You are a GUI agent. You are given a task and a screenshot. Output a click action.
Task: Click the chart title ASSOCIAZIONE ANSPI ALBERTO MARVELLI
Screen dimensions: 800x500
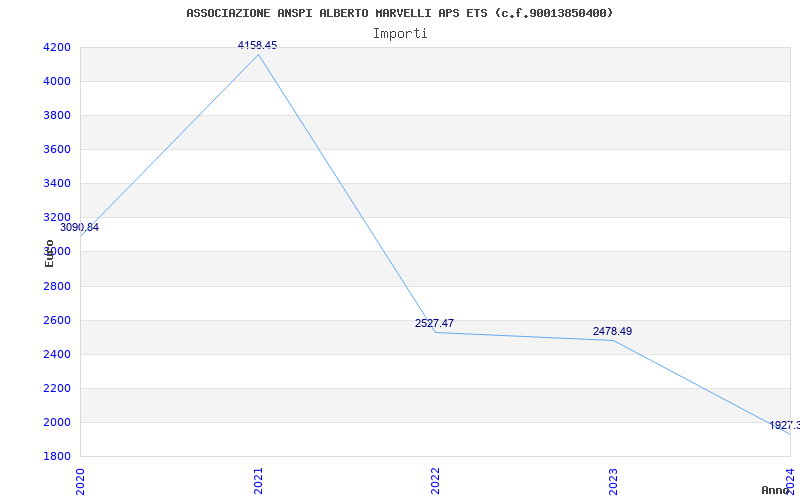pyautogui.click(x=399, y=13)
